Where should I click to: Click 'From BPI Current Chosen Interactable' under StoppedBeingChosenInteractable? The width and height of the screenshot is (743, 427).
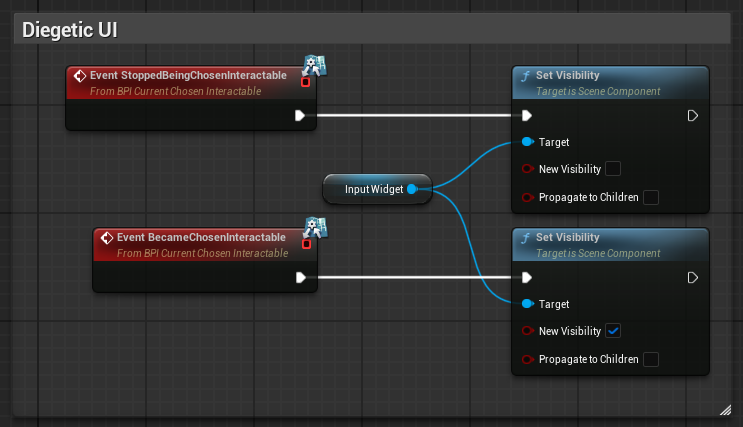[175, 91]
